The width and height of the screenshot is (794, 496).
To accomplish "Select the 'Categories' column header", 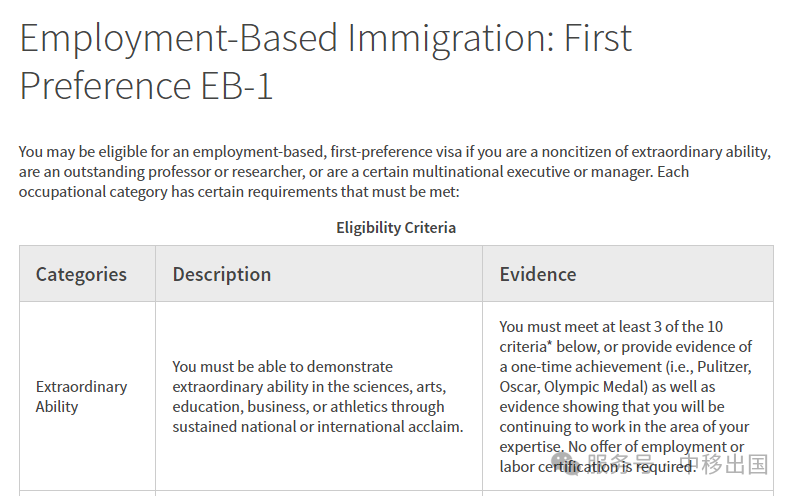I will click(x=81, y=274).
